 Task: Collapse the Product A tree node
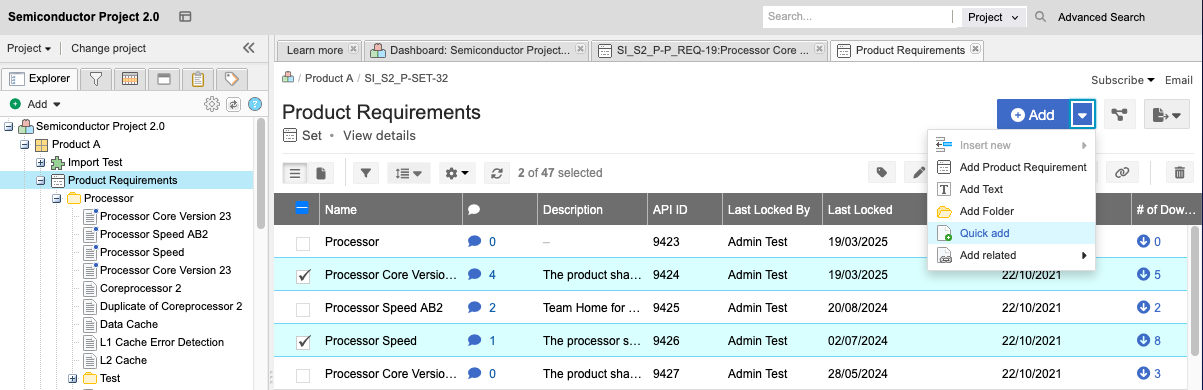[x=25, y=144]
